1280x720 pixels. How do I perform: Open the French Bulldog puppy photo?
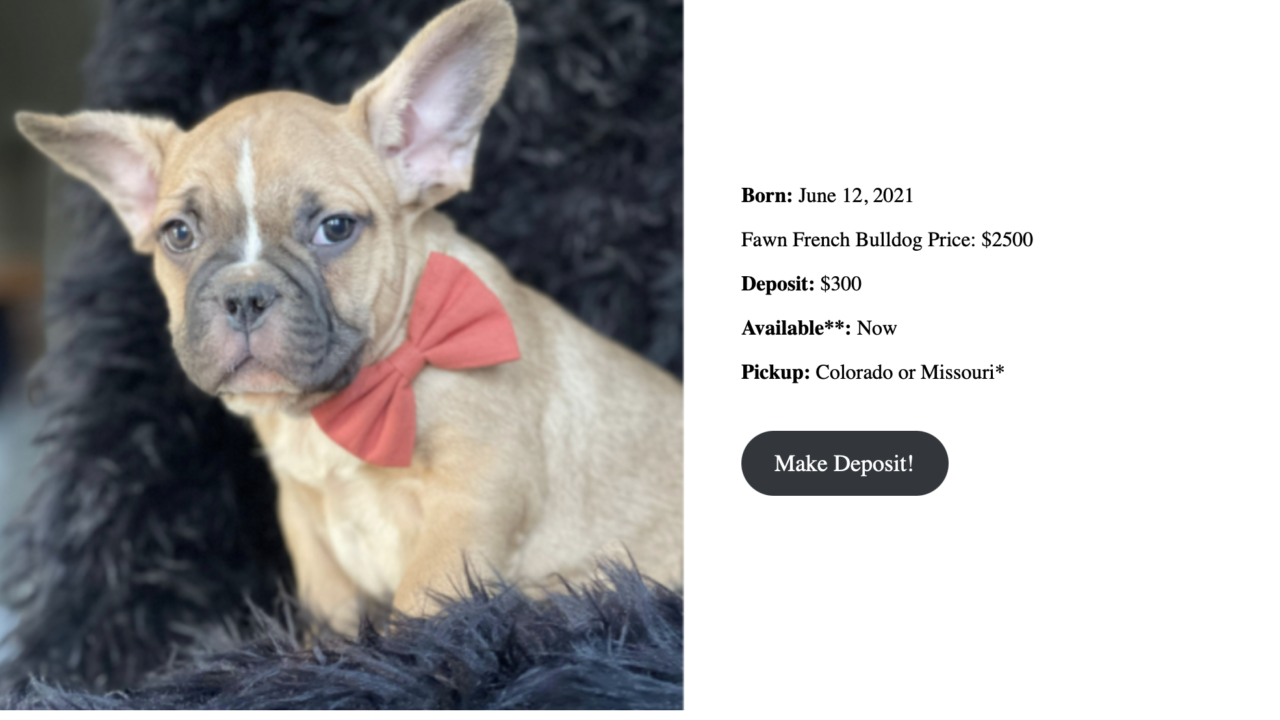click(341, 355)
